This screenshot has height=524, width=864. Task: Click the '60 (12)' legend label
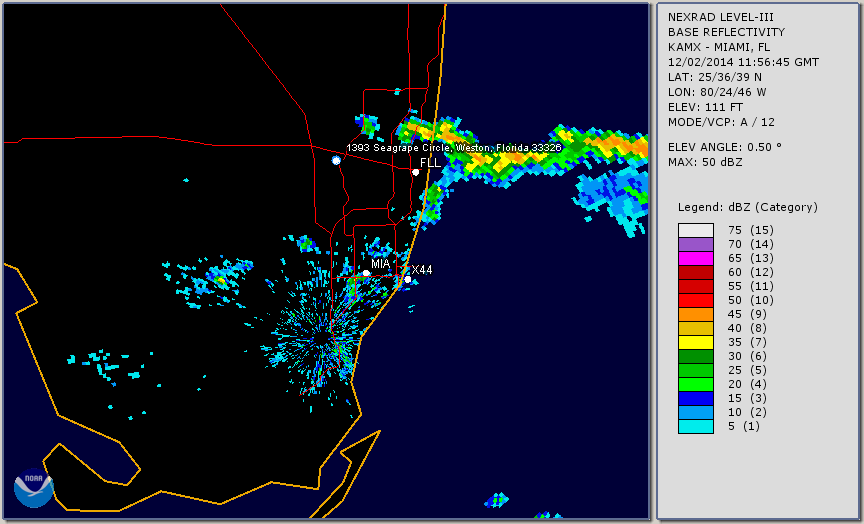coord(751,272)
